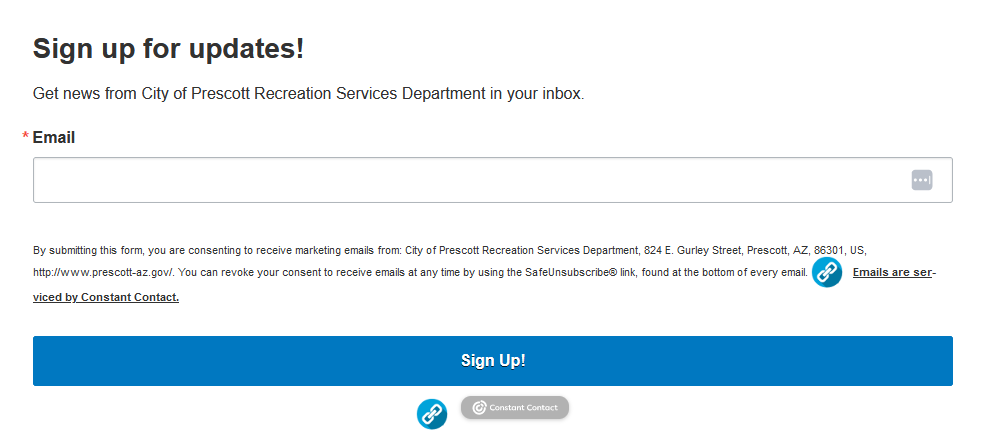Click the http://www.prescott-az.gov/ URL text

103,273
